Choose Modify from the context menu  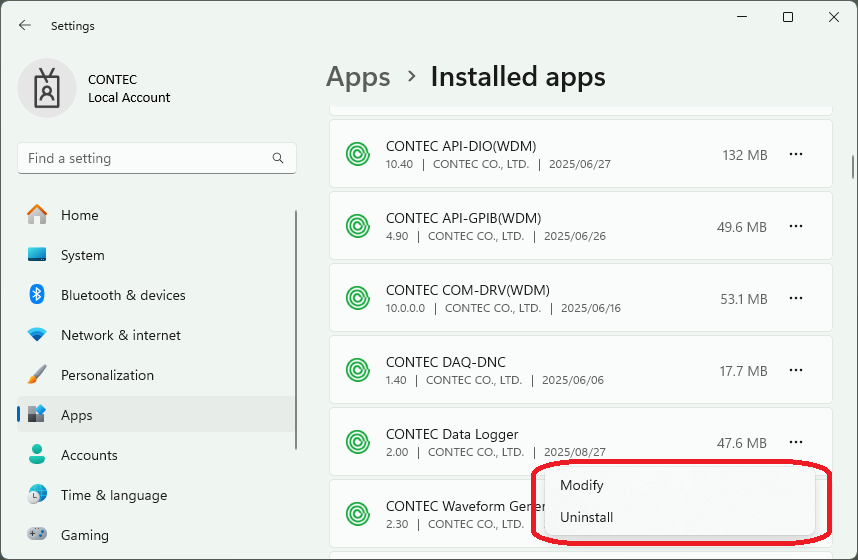pos(582,485)
